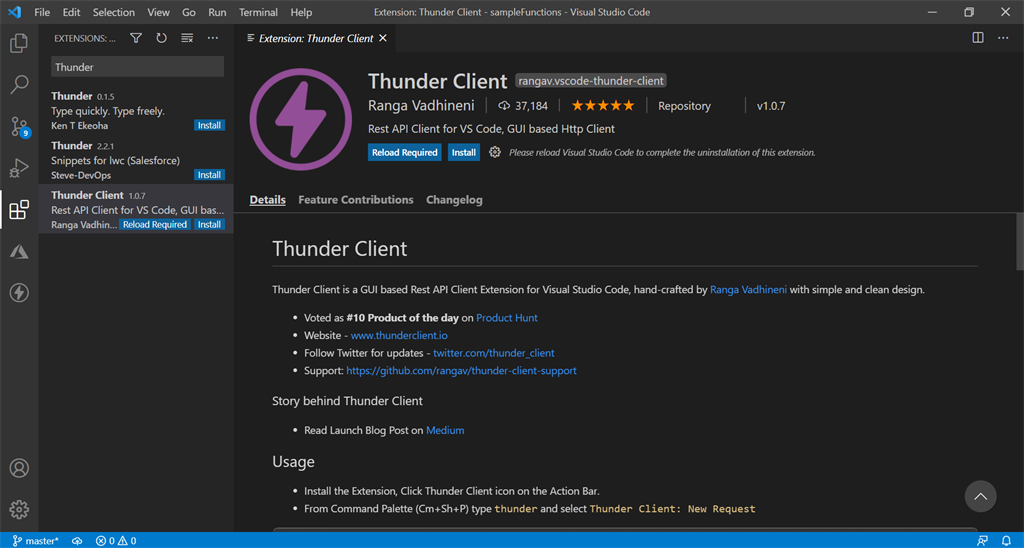1024x548 pixels.
Task: Open the Repository link
Action: click(x=684, y=106)
